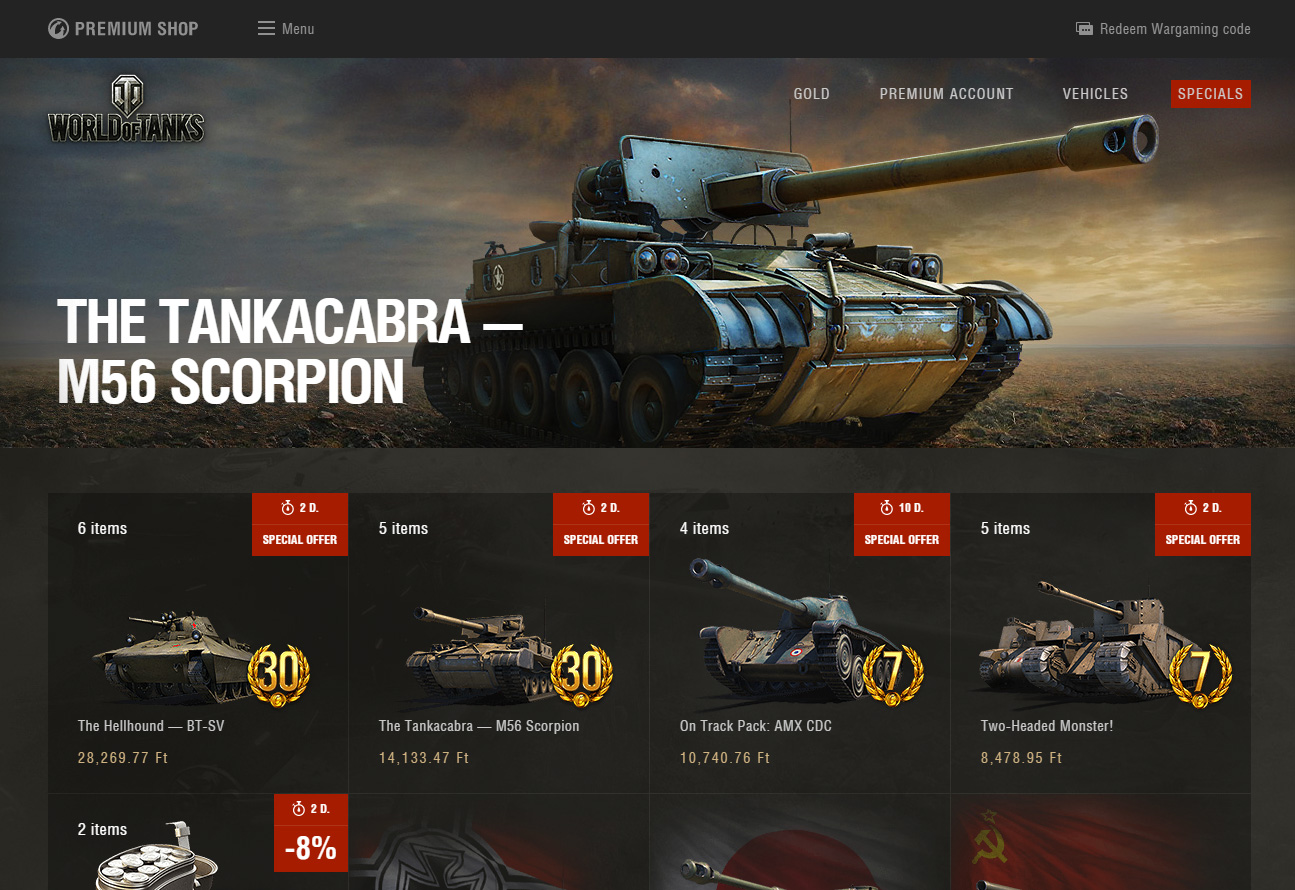
Task: Click the gold 7 medal on Two-Headed Monster
Action: (x=1200, y=676)
